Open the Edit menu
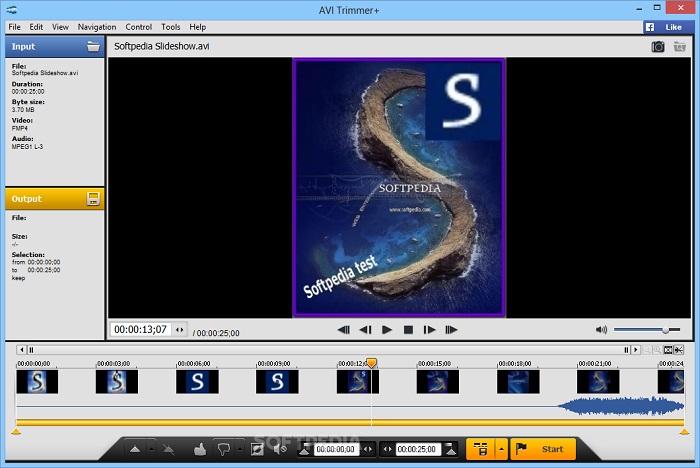The image size is (700, 468). pyautogui.click(x=36, y=27)
